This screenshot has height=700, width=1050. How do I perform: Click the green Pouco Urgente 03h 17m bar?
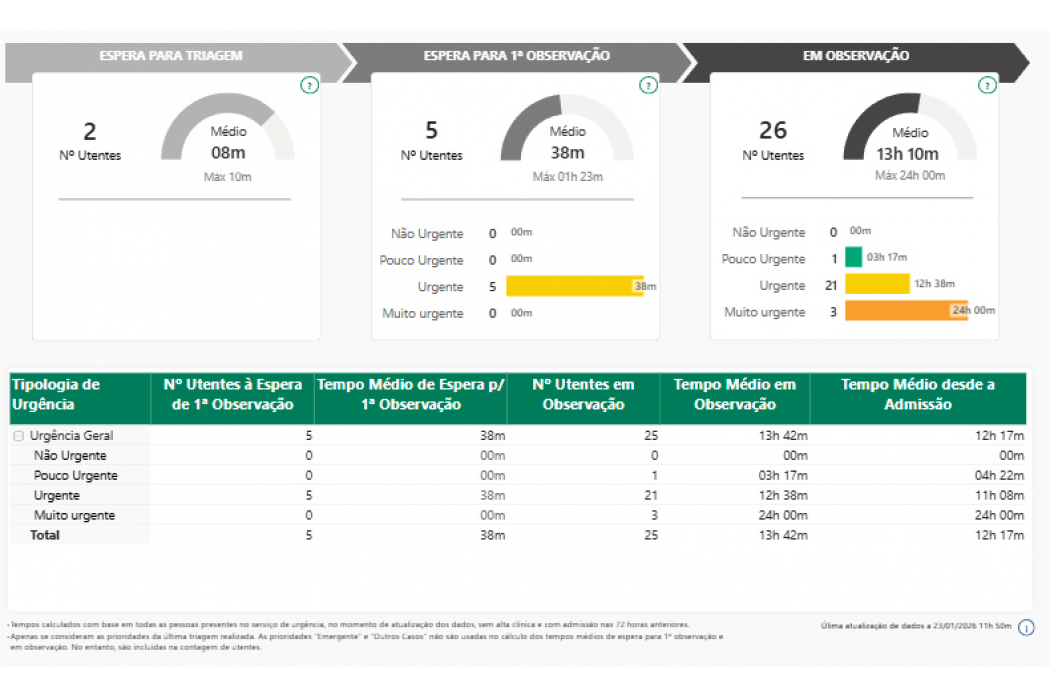pos(853,258)
